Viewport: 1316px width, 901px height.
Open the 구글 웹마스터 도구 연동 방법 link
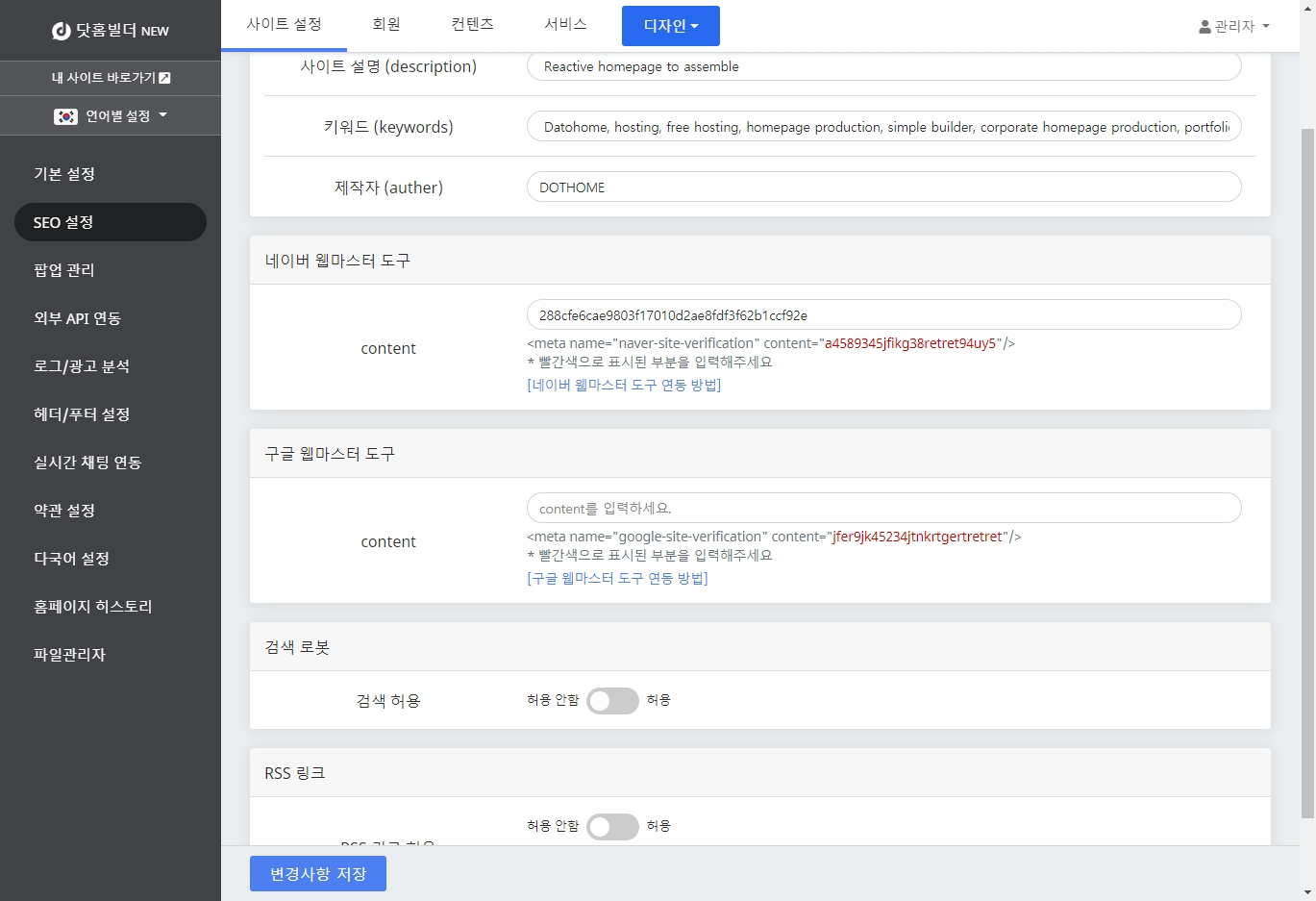(617, 578)
